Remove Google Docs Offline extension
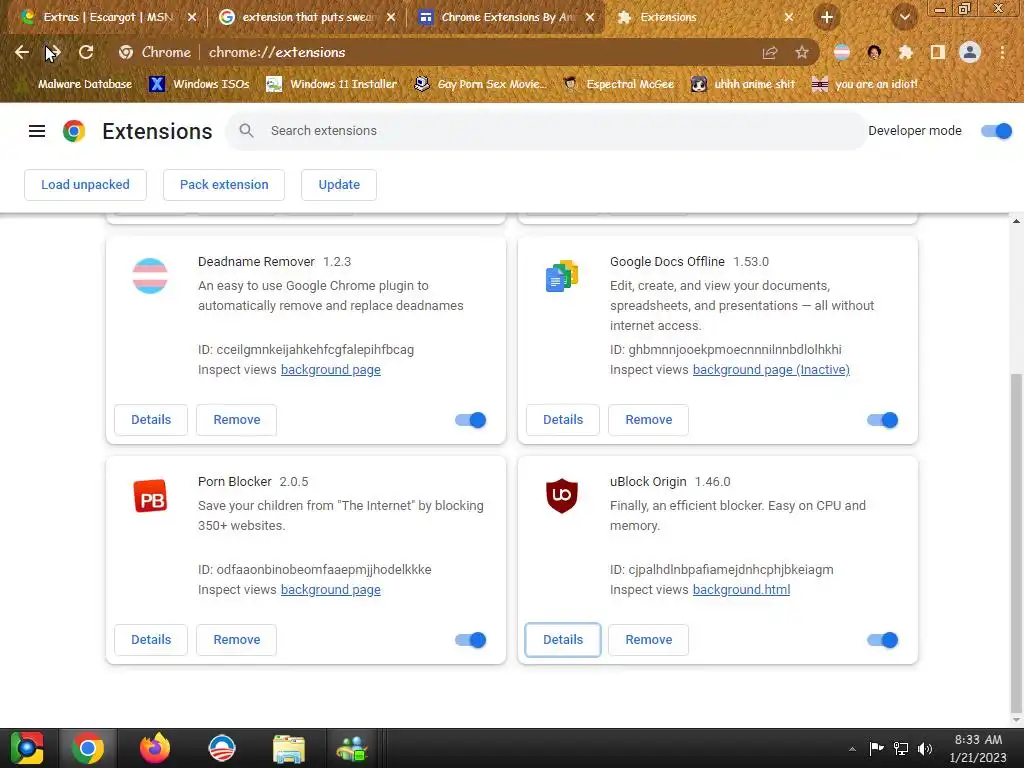This screenshot has height=768, width=1024. 648,420
